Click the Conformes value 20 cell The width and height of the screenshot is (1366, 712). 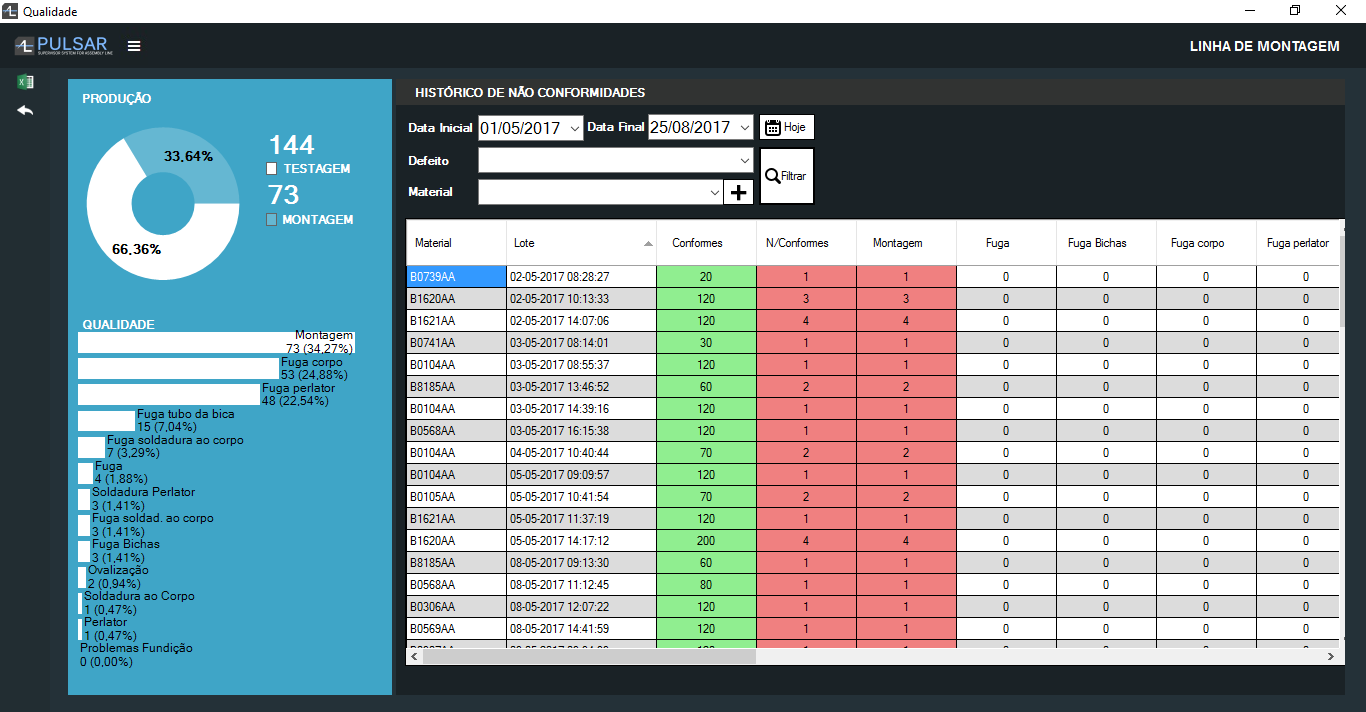point(707,277)
